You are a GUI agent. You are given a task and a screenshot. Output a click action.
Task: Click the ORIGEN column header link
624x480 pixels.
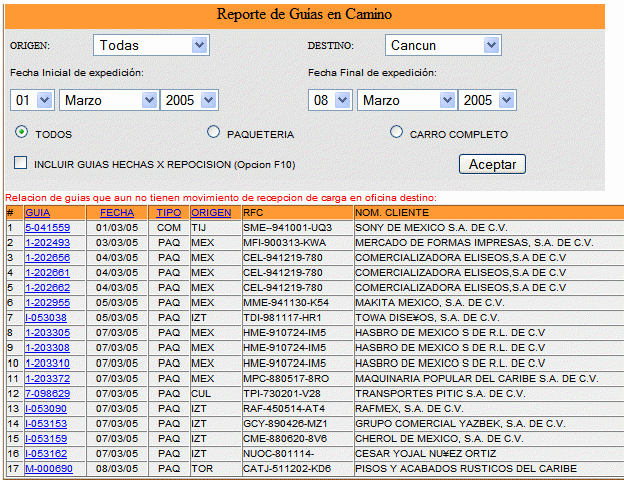[x=211, y=213]
